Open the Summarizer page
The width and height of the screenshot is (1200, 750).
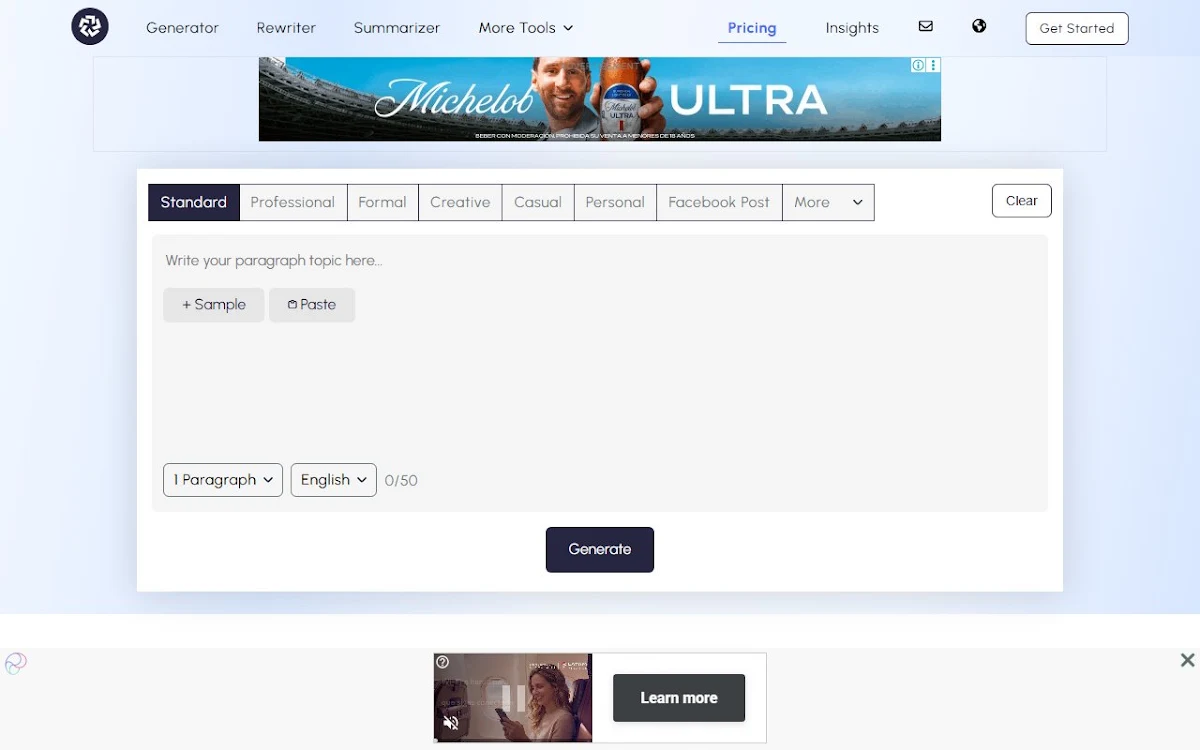397,28
